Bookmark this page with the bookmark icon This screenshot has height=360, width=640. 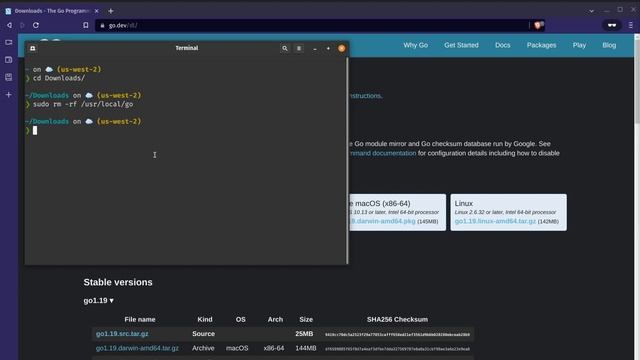coord(86,25)
